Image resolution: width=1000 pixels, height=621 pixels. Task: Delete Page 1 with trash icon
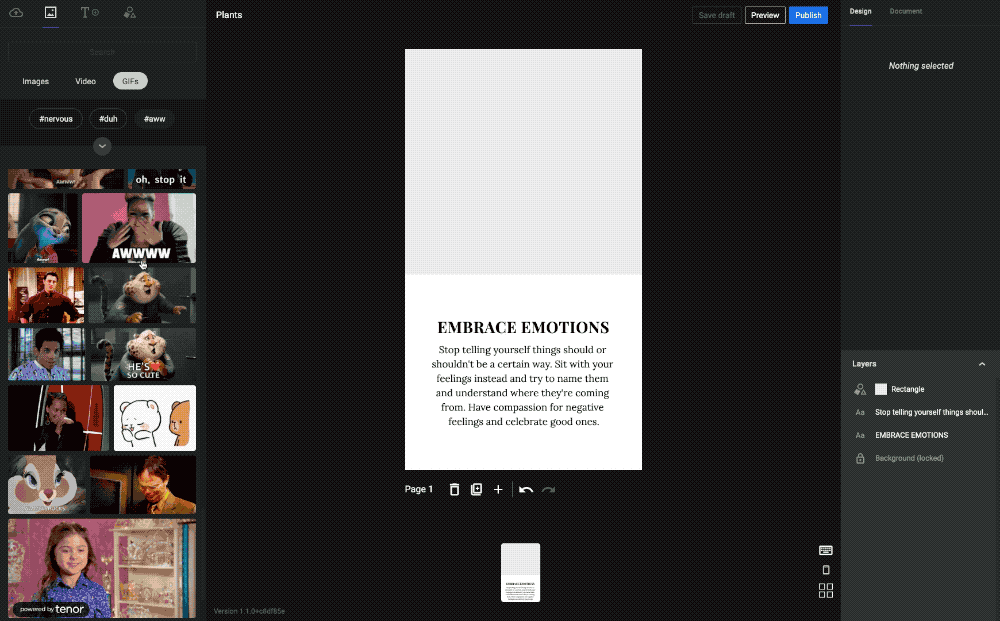(454, 489)
